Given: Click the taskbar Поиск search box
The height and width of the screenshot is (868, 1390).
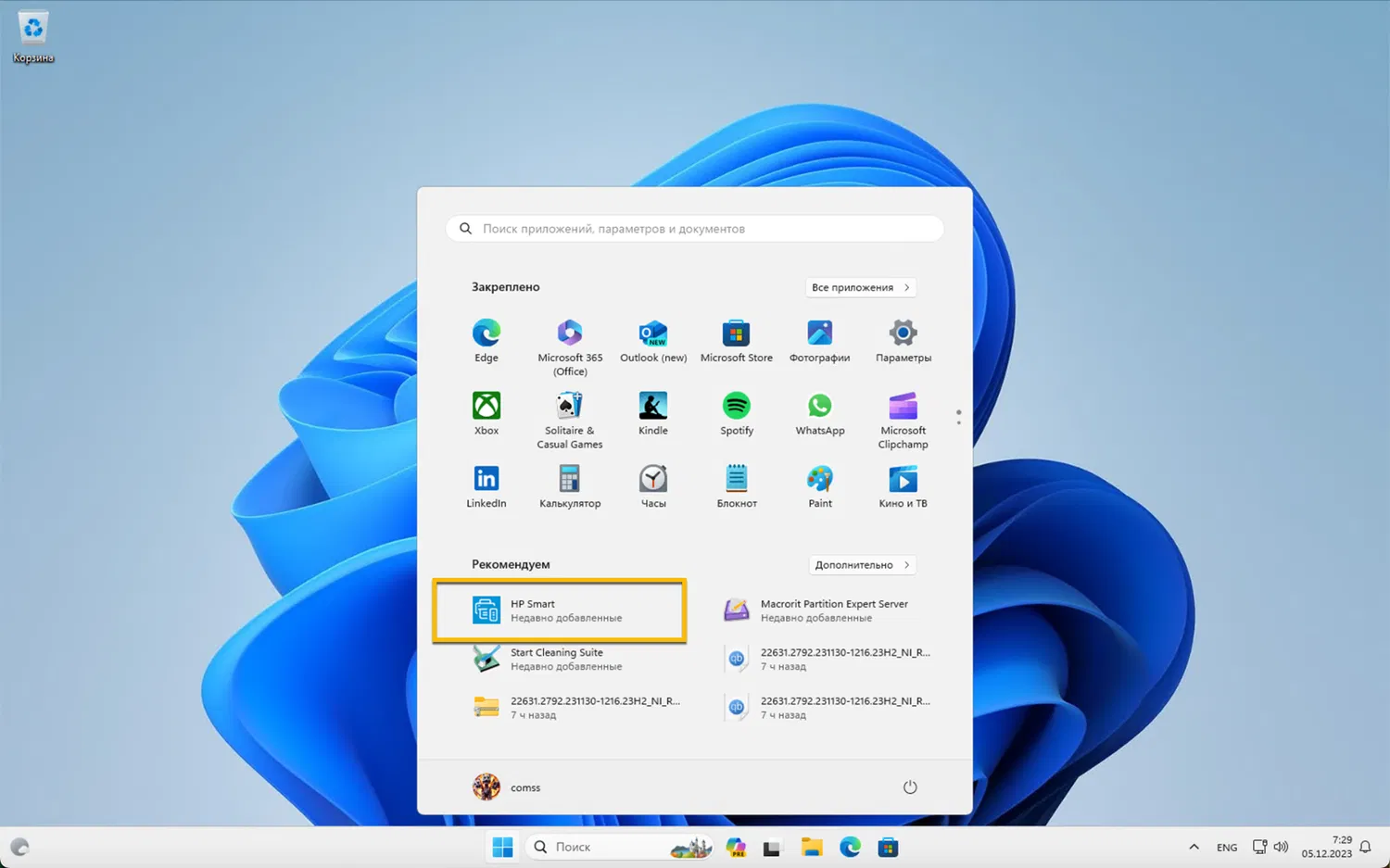Looking at the screenshot, I should point(620,847).
